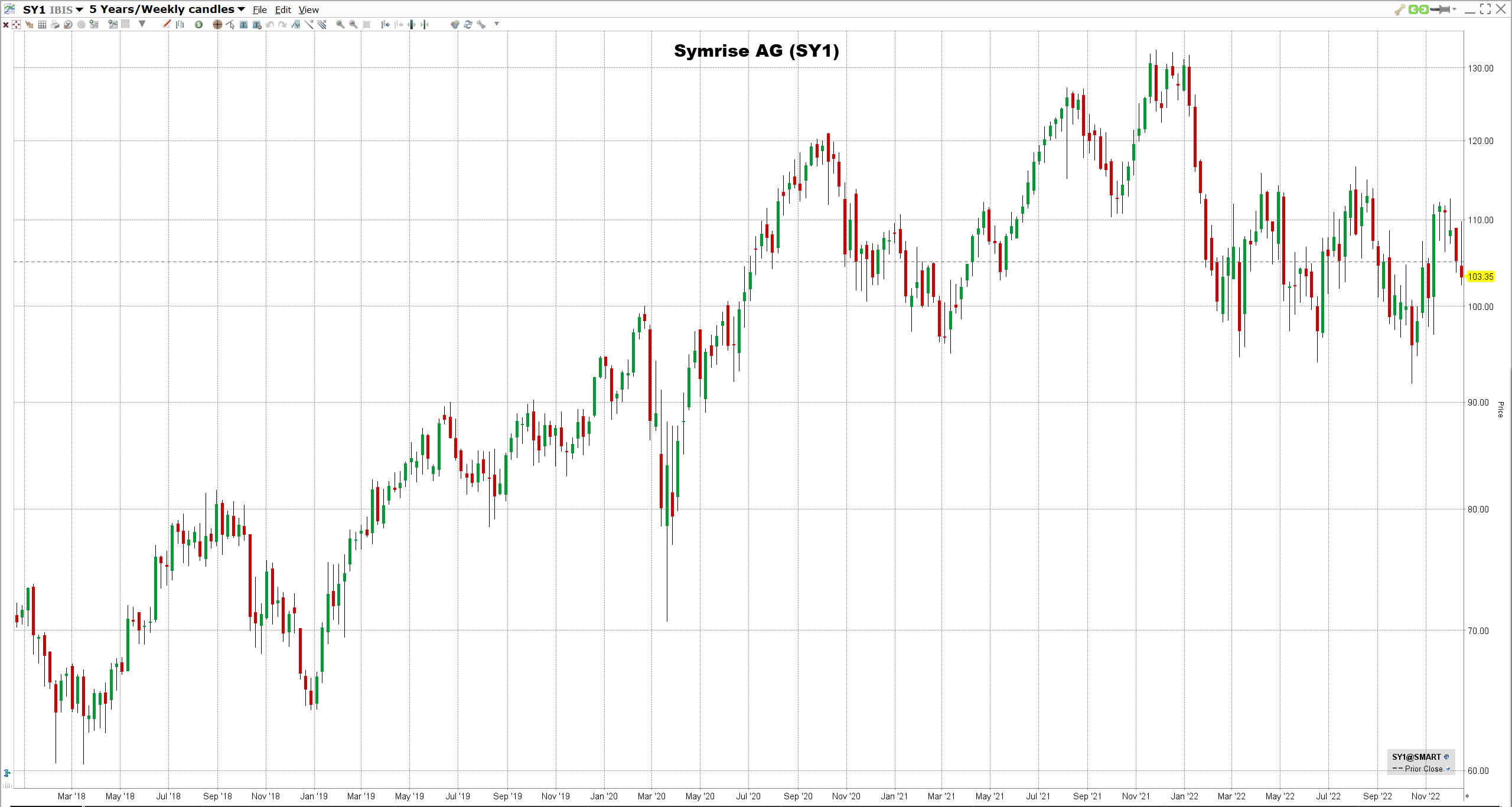The image size is (1512, 807).
Task: Click the Symrise AG (SY1) chart title
Action: (757, 51)
